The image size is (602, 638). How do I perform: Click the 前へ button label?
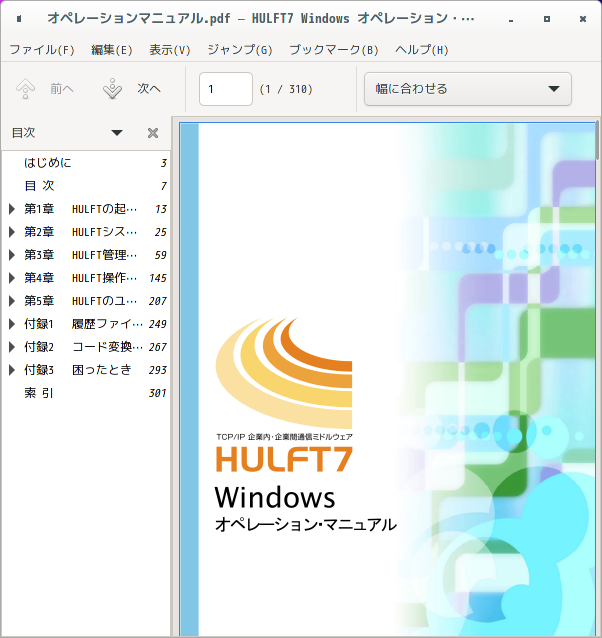[62, 89]
